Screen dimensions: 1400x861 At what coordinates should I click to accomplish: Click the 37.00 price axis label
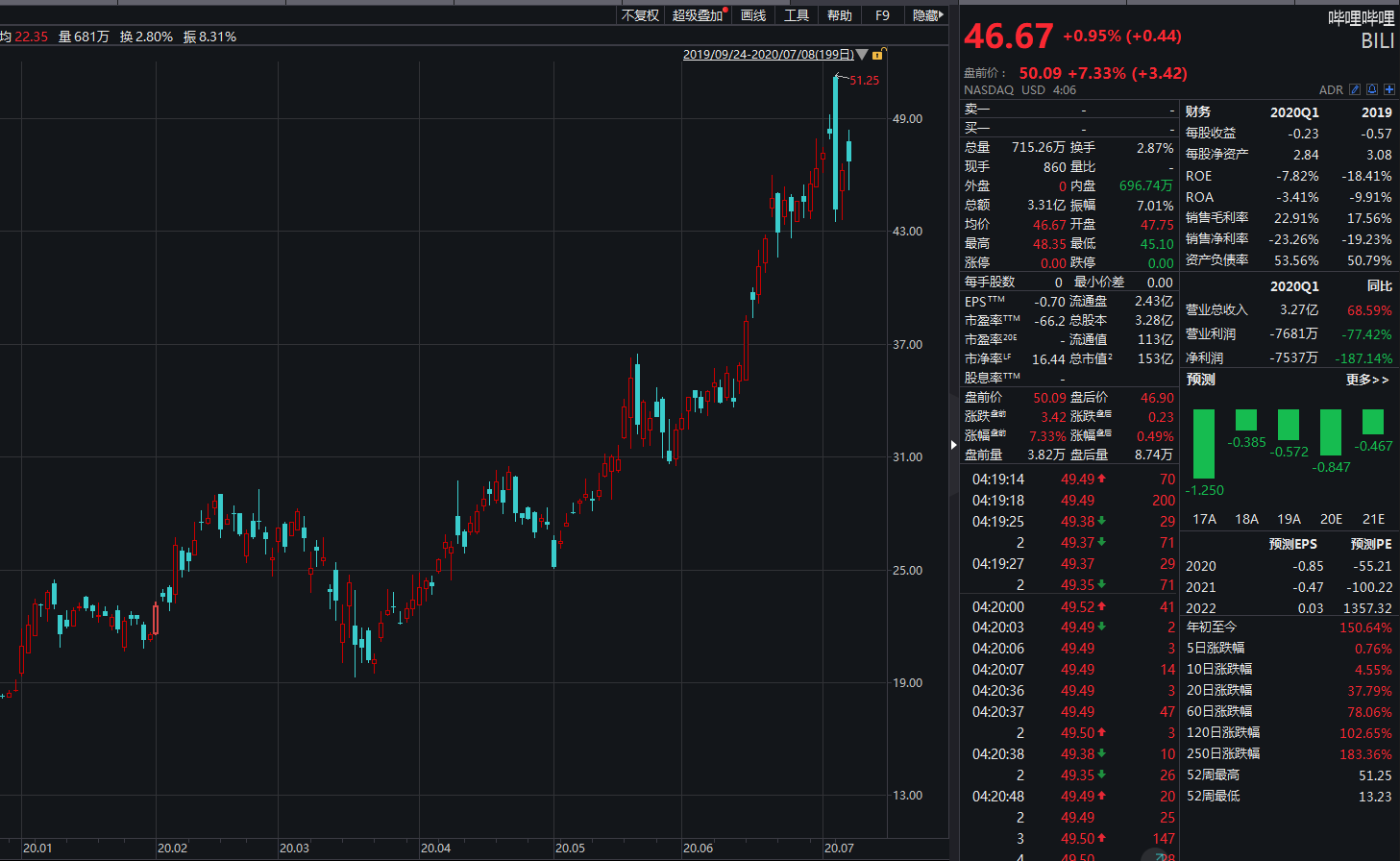[907, 344]
